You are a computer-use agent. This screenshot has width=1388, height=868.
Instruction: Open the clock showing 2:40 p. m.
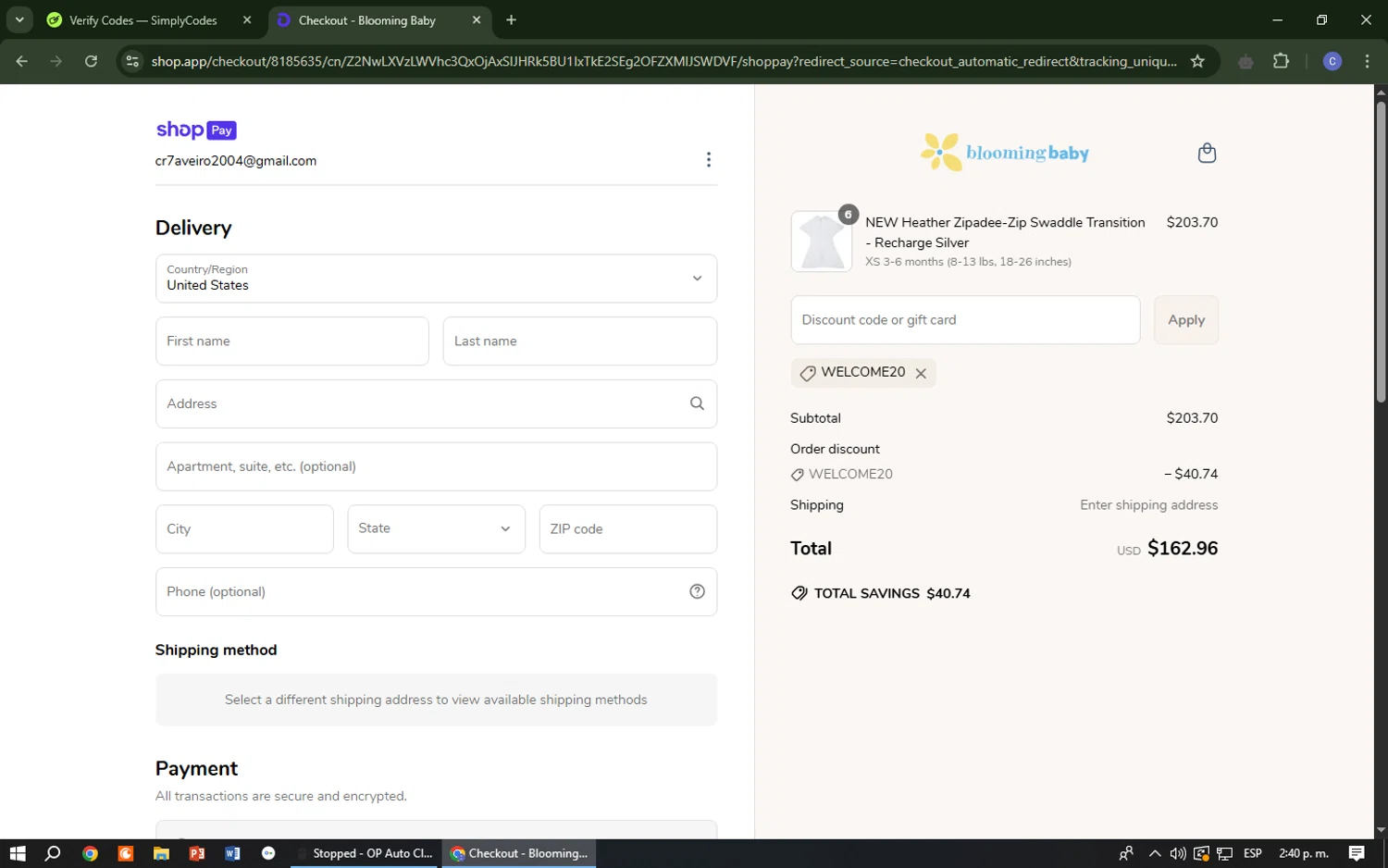click(1304, 853)
